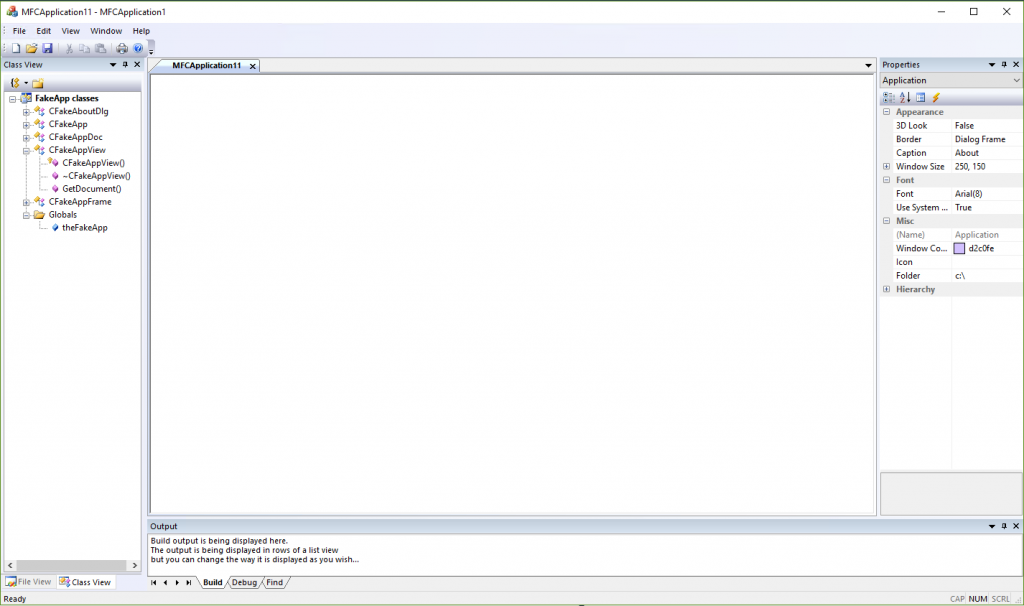Click the Copy toolbar icon
The width and height of the screenshot is (1024, 606).
coord(84,48)
